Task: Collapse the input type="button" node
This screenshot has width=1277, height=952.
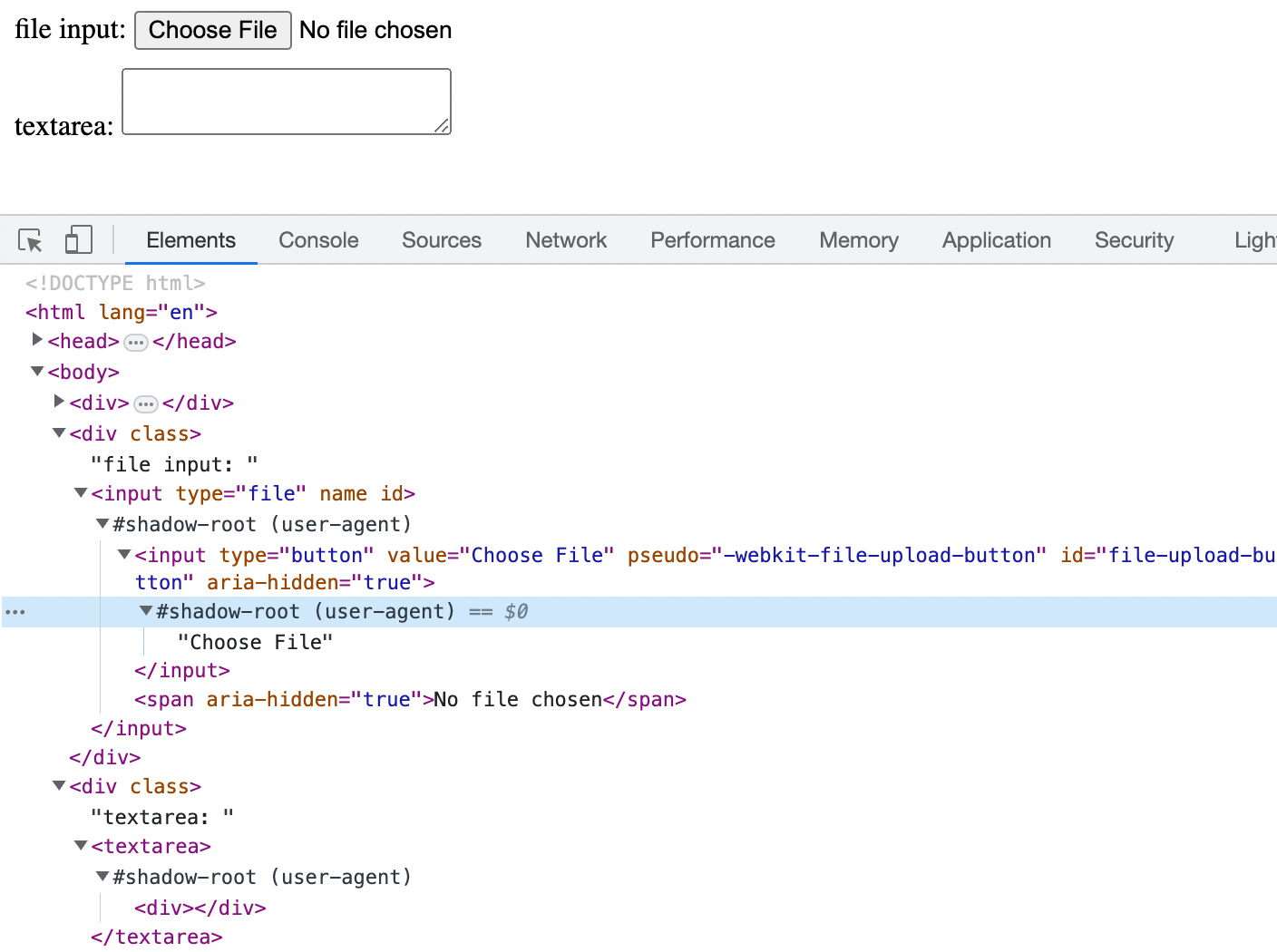Action: tap(124, 554)
